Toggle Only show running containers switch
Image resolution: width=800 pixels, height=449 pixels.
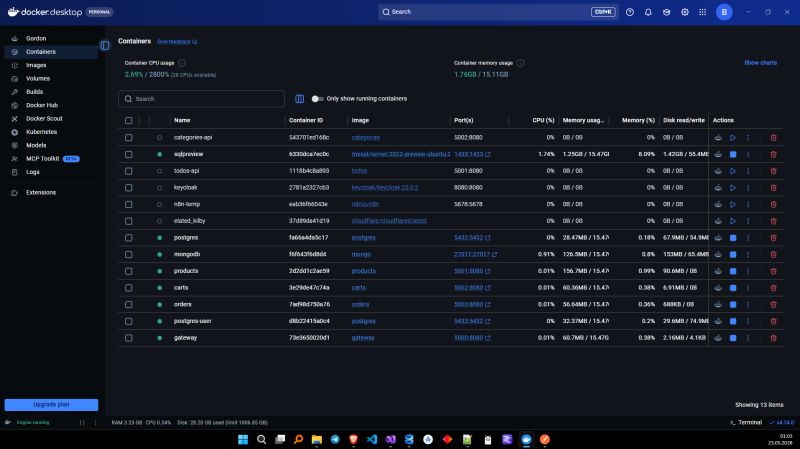tap(317, 99)
